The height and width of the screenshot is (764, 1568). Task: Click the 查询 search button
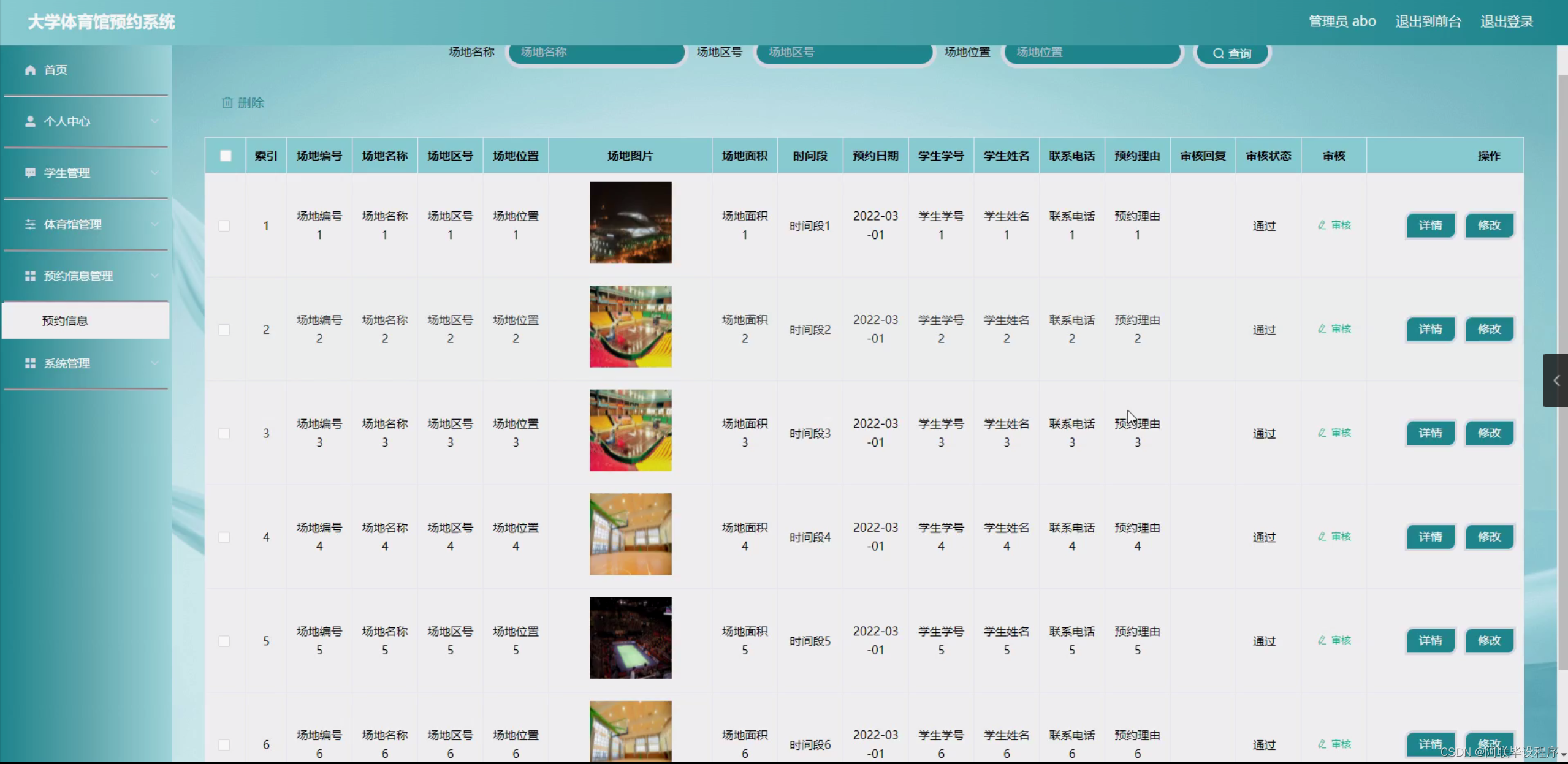point(1232,53)
